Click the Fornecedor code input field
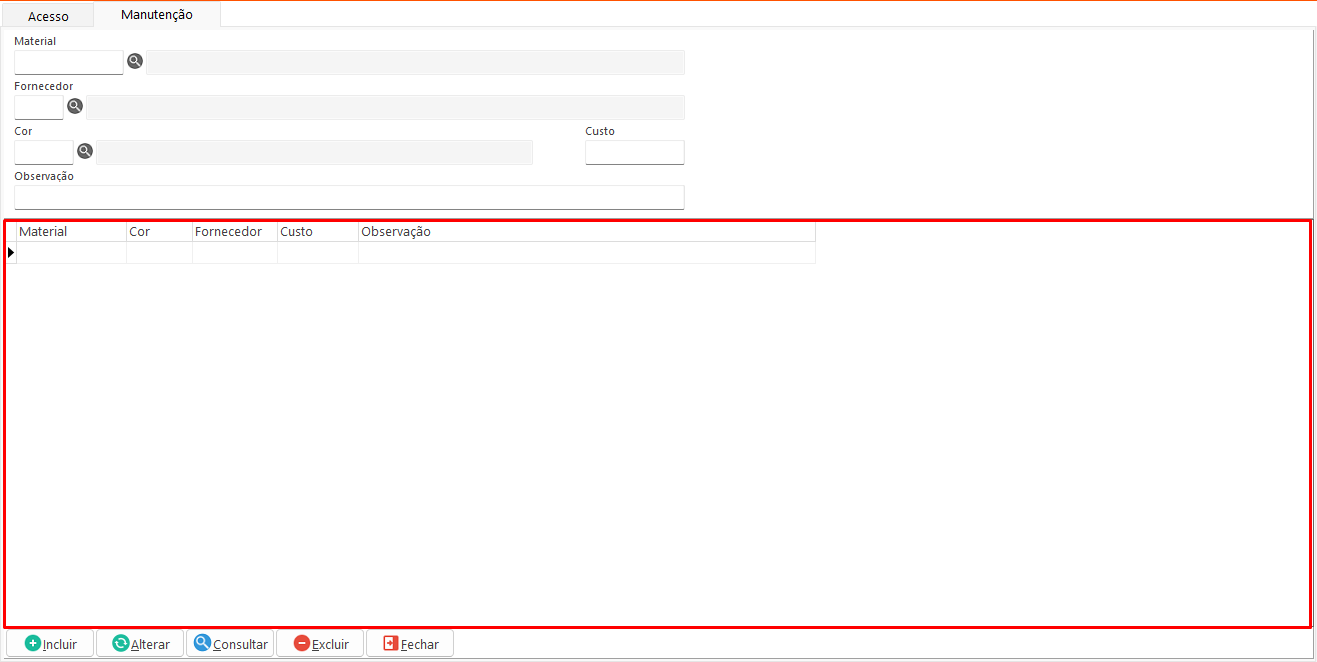 click(39, 107)
